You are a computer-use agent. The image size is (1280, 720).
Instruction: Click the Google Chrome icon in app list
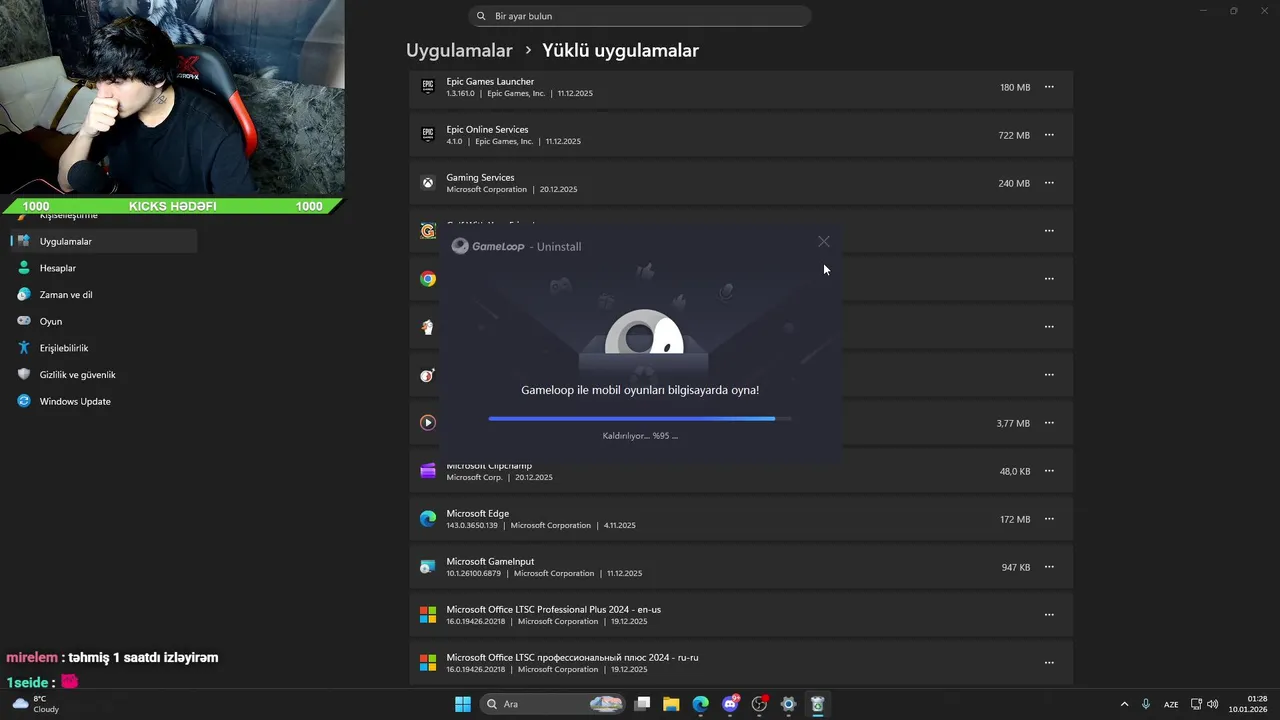(428, 279)
